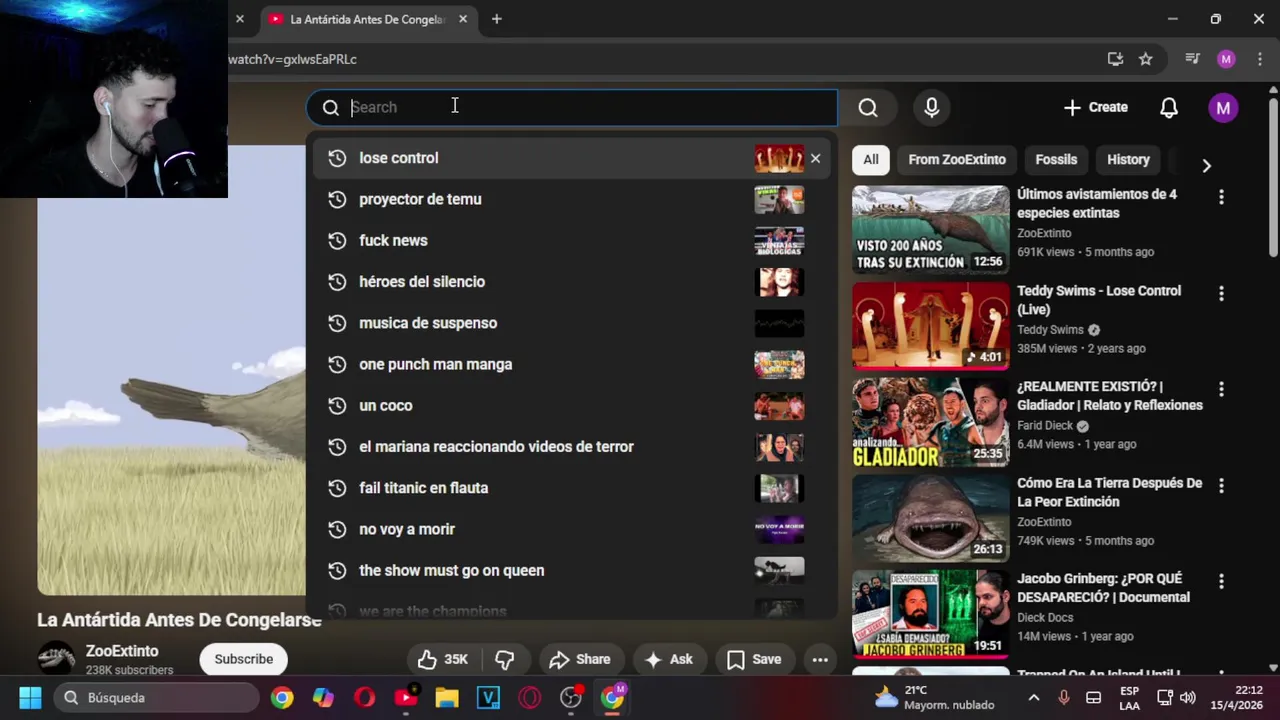Image resolution: width=1280 pixels, height=720 pixels.
Task: Choose the "héroes del silencio" suggestion
Action: click(571, 282)
